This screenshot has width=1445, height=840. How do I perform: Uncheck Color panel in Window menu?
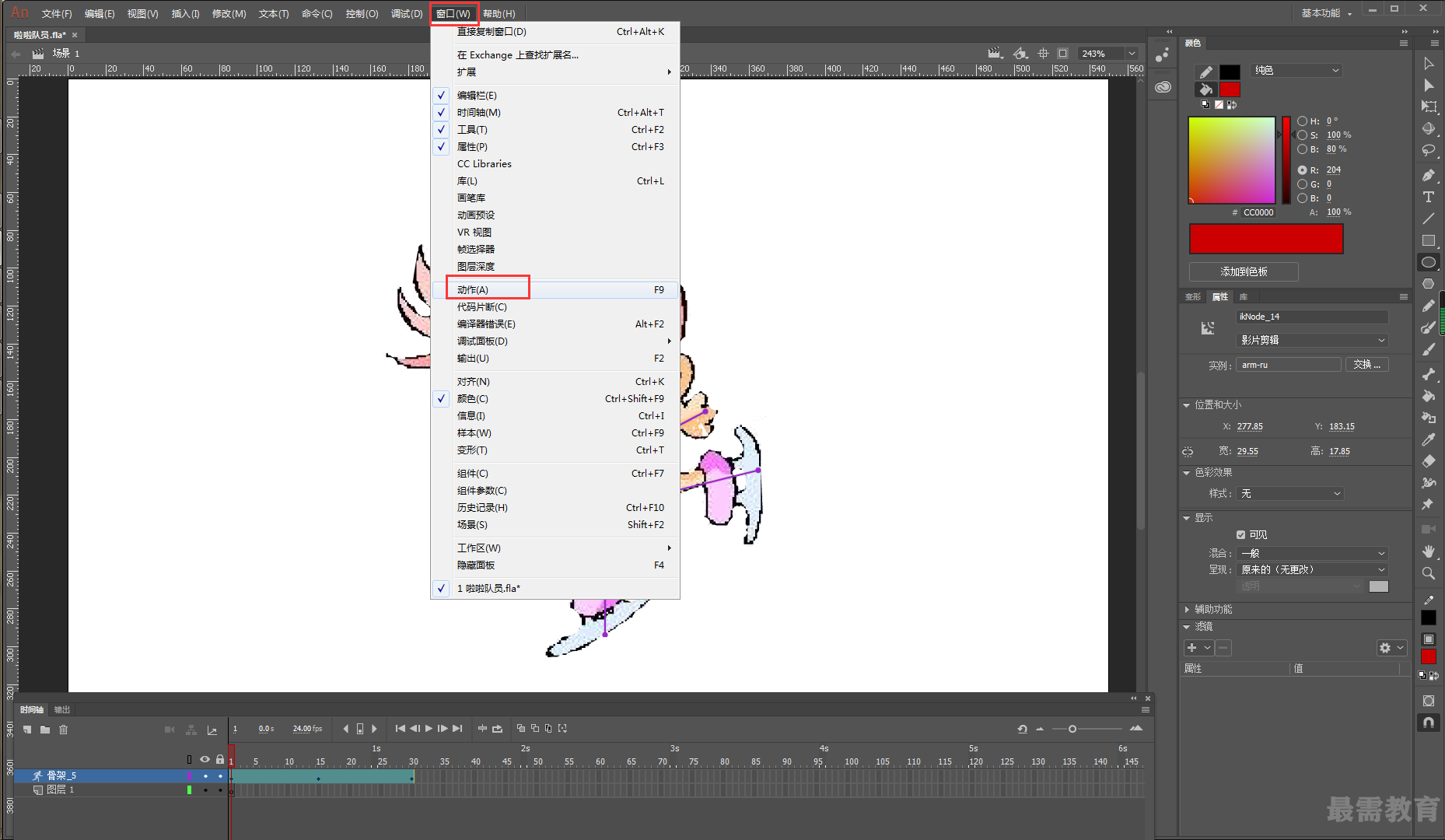[x=555, y=398]
